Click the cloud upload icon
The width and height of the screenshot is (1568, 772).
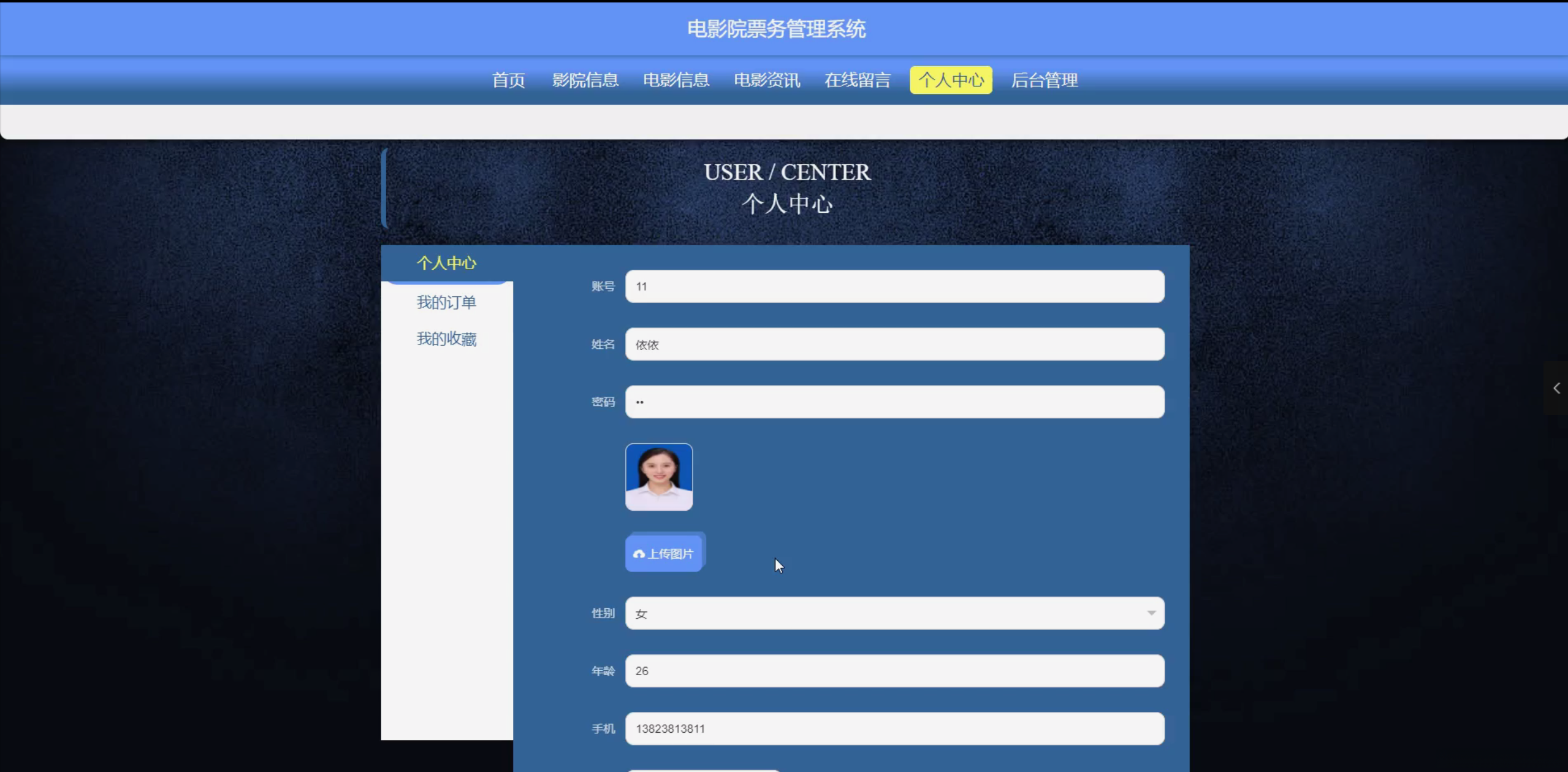[x=639, y=554]
